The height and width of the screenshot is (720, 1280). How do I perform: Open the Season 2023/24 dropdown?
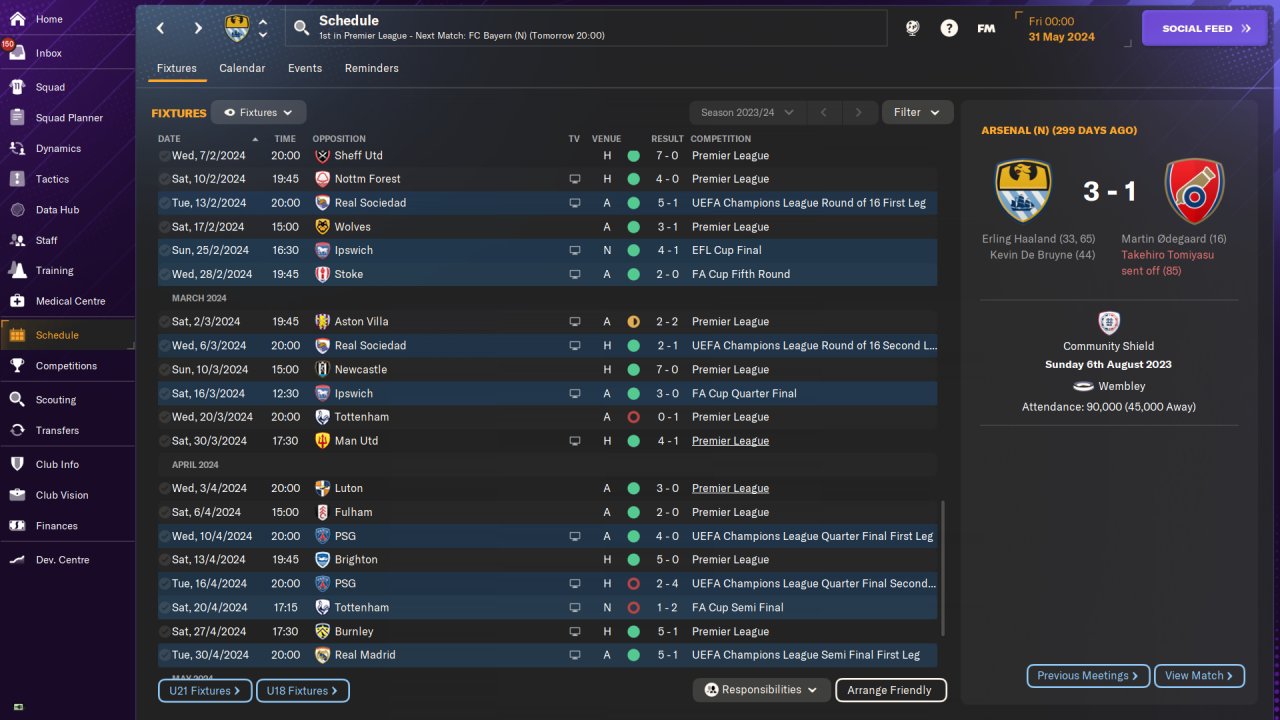747,113
